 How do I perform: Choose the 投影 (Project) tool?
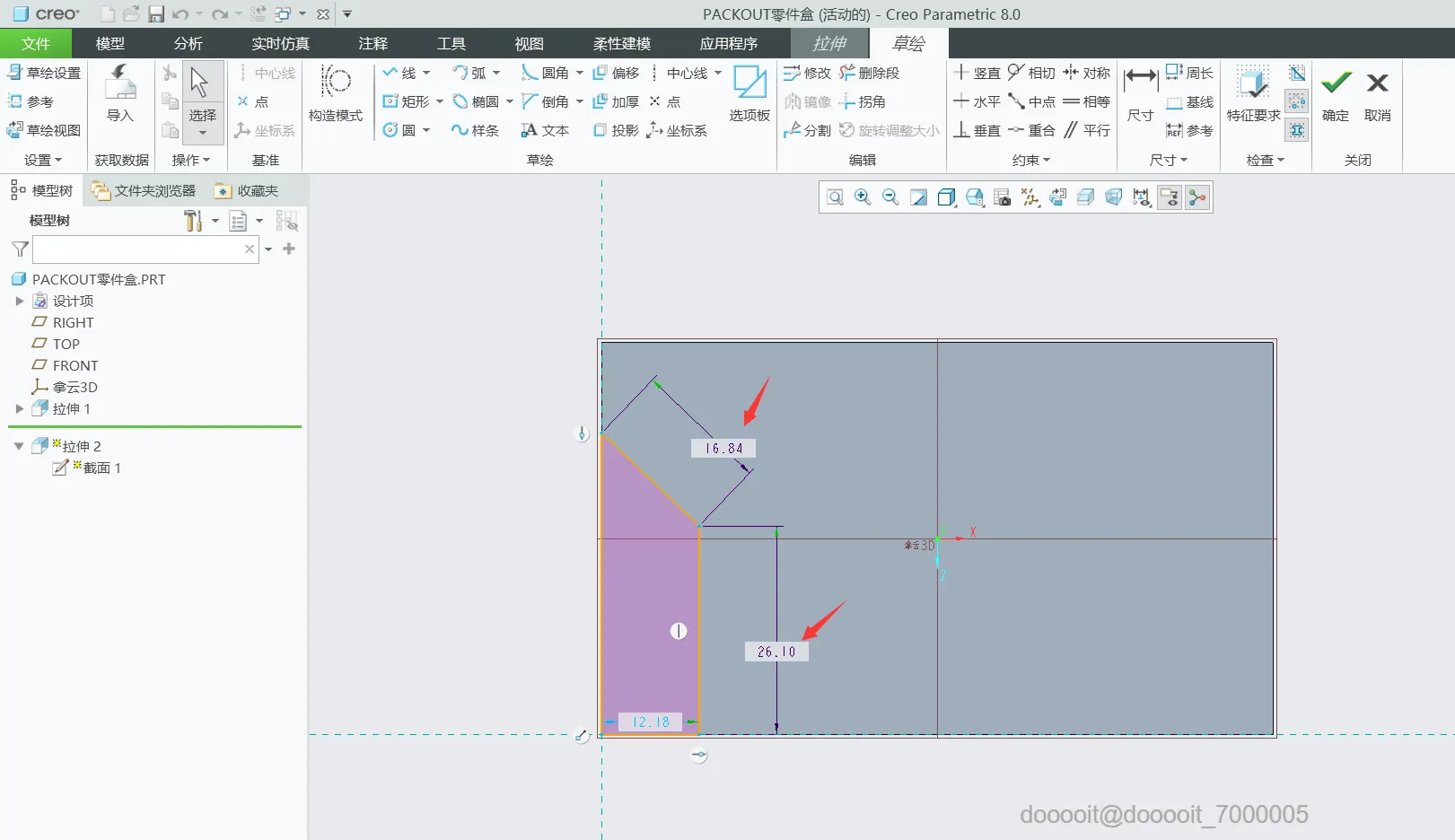pos(616,130)
